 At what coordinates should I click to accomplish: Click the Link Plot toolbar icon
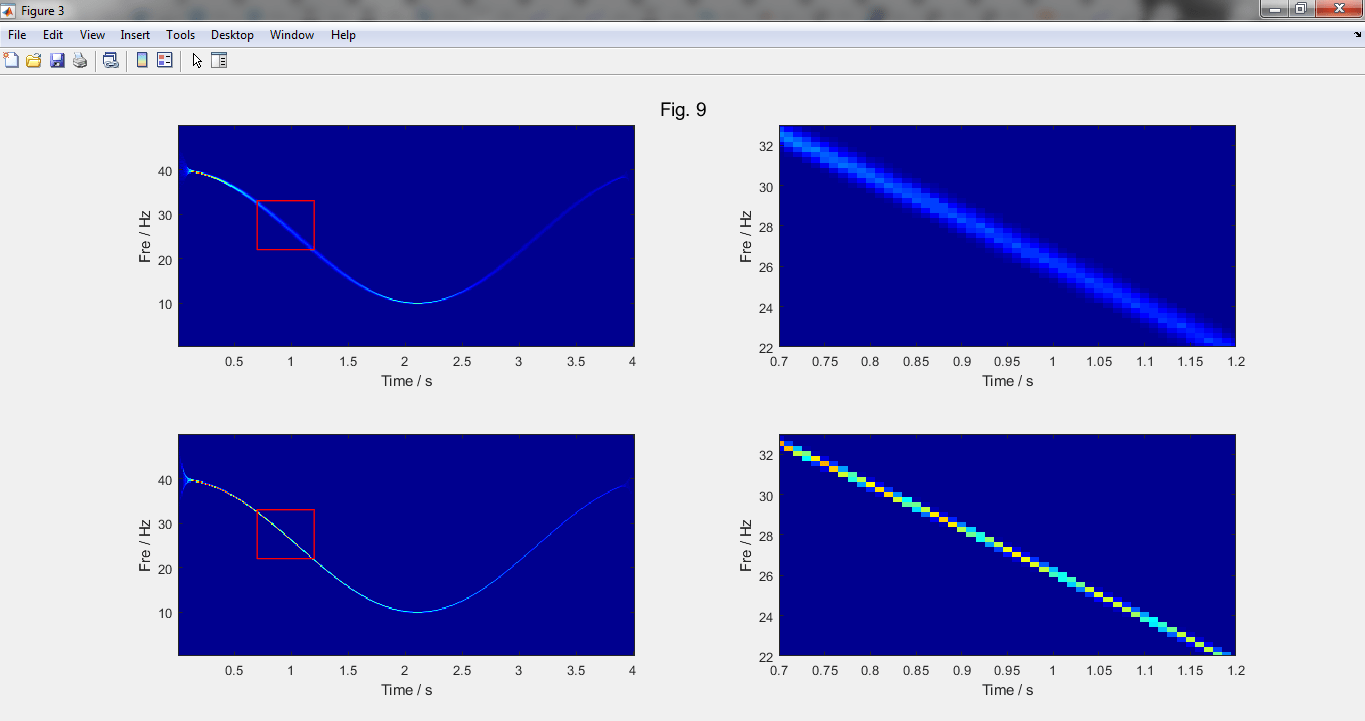coord(111,61)
